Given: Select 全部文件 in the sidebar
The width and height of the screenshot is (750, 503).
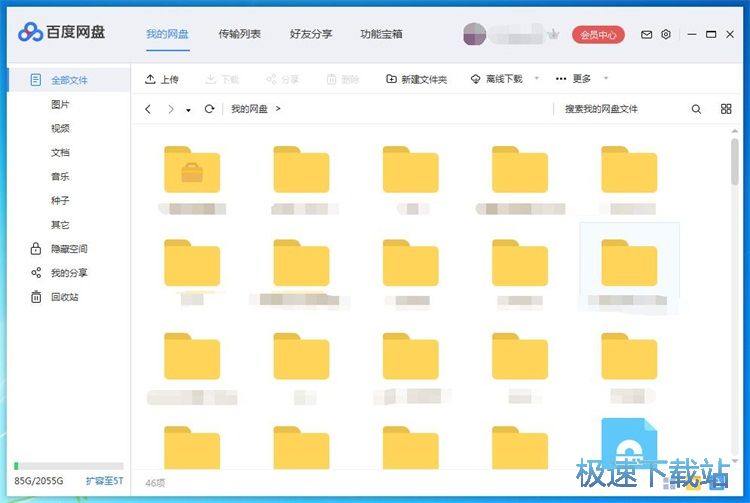Looking at the screenshot, I should (x=68, y=80).
